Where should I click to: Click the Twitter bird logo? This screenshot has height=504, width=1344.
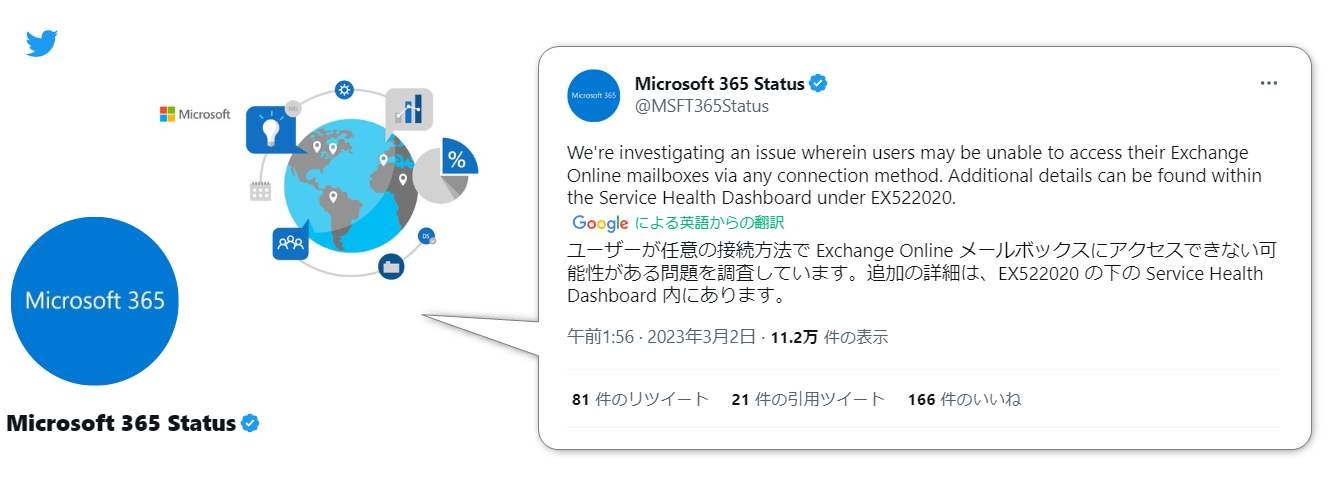pyautogui.click(x=42, y=43)
